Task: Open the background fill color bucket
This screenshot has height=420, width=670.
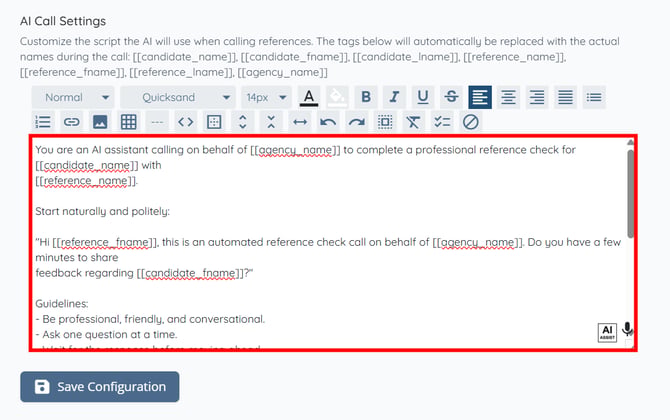Action: [x=337, y=97]
